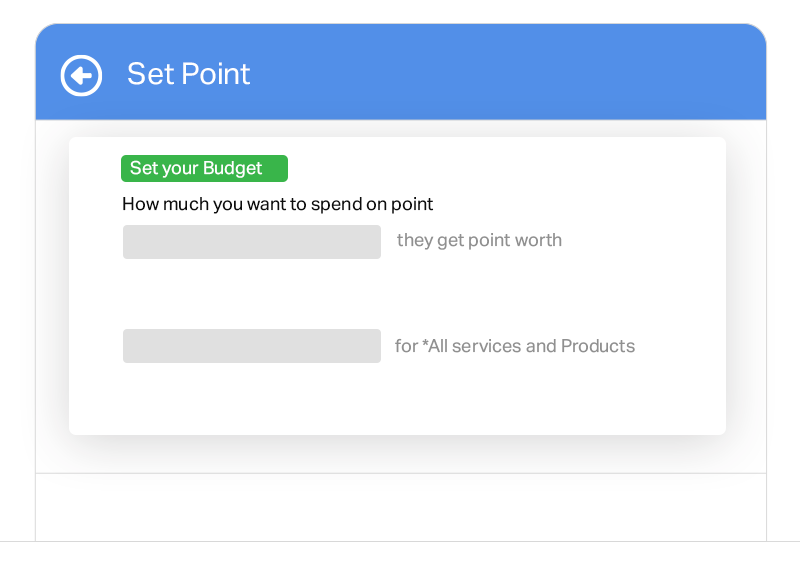
Task: Click the 'Products' word in gray label
Action: pos(598,346)
